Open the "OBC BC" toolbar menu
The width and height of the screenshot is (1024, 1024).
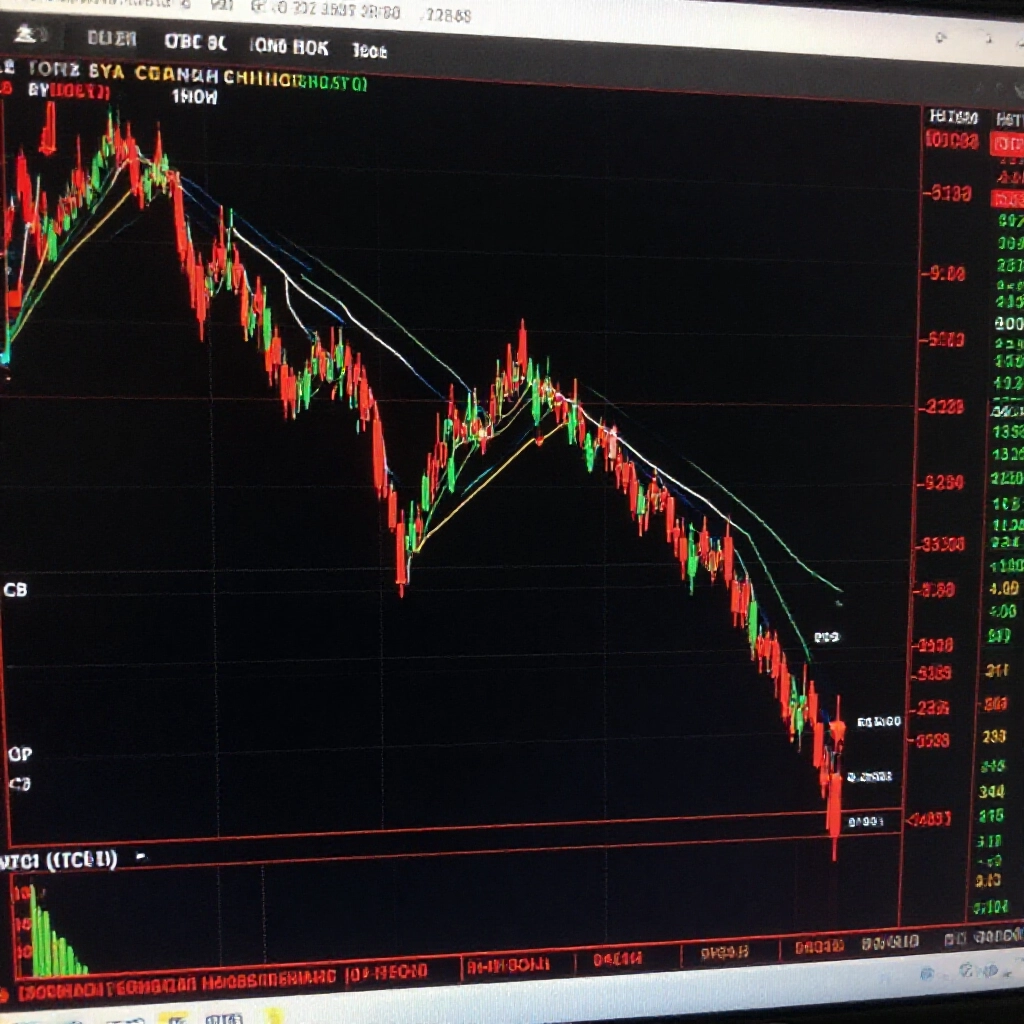click(195, 42)
